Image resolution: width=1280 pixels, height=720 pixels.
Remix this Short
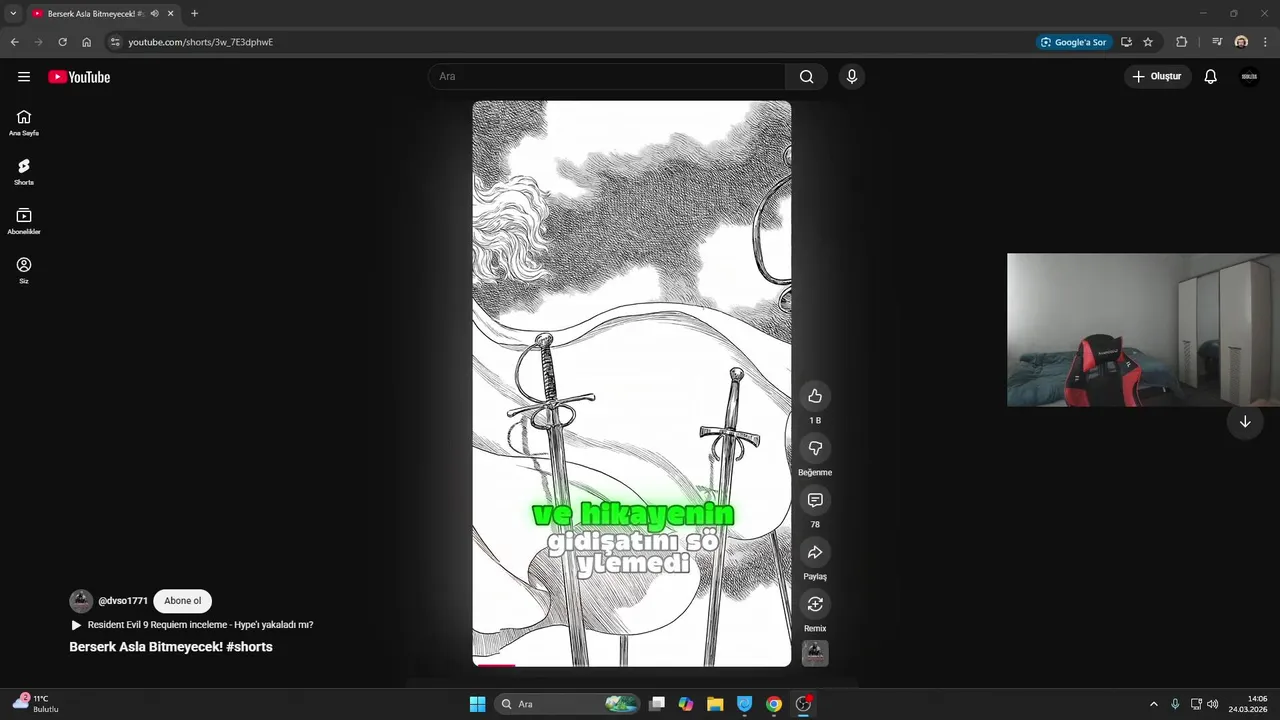pos(815,604)
